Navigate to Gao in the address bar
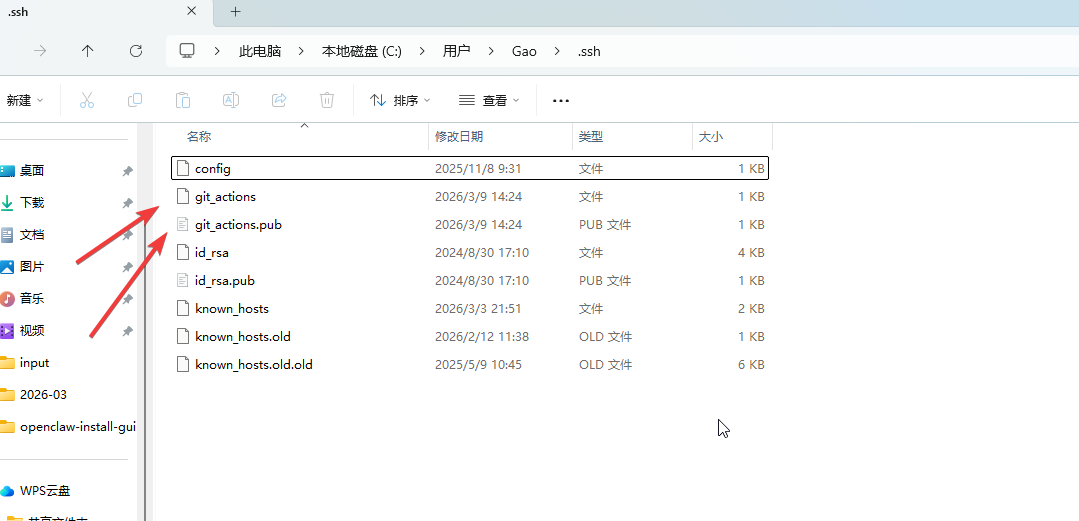Viewport: 1079px width, 521px height. [524, 51]
